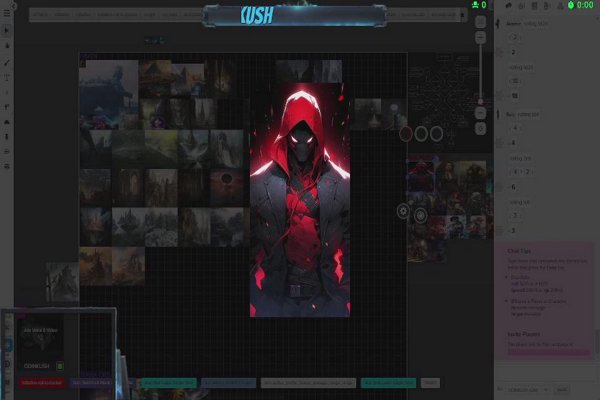Image resolution: width=600 pixels, height=400 pixels.
Task: Click the red macro button in the bottom bar
Action: [x=42, y=382]
